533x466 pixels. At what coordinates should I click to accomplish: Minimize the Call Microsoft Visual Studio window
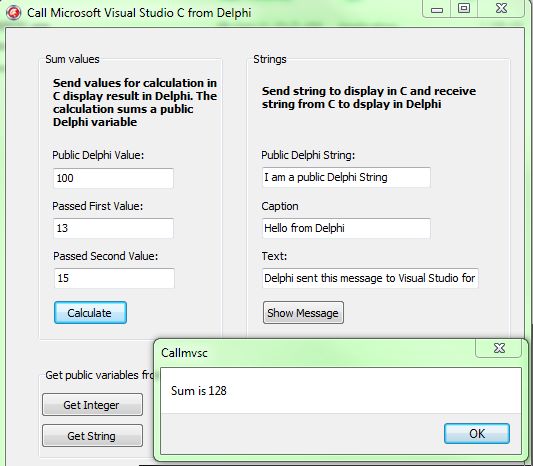(437, 9)
